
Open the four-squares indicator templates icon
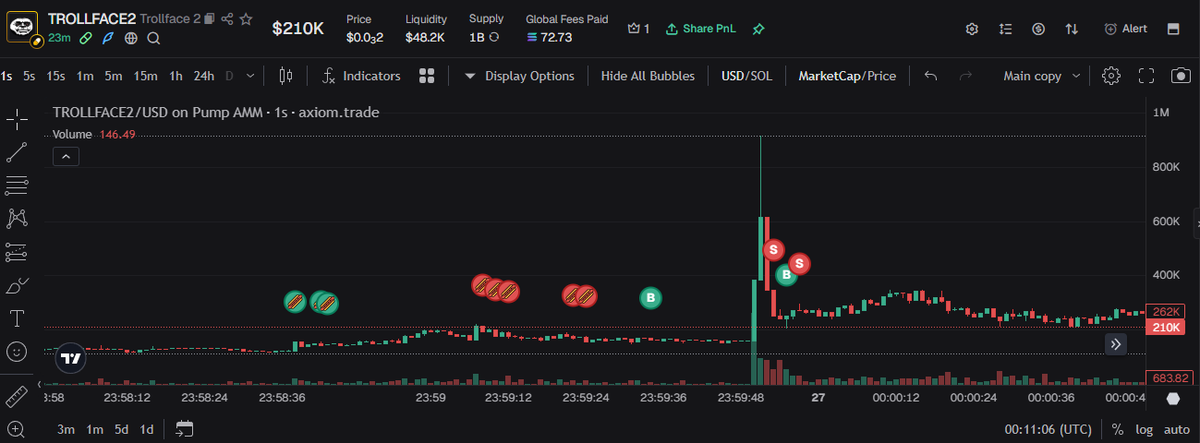tap(427, 76)
